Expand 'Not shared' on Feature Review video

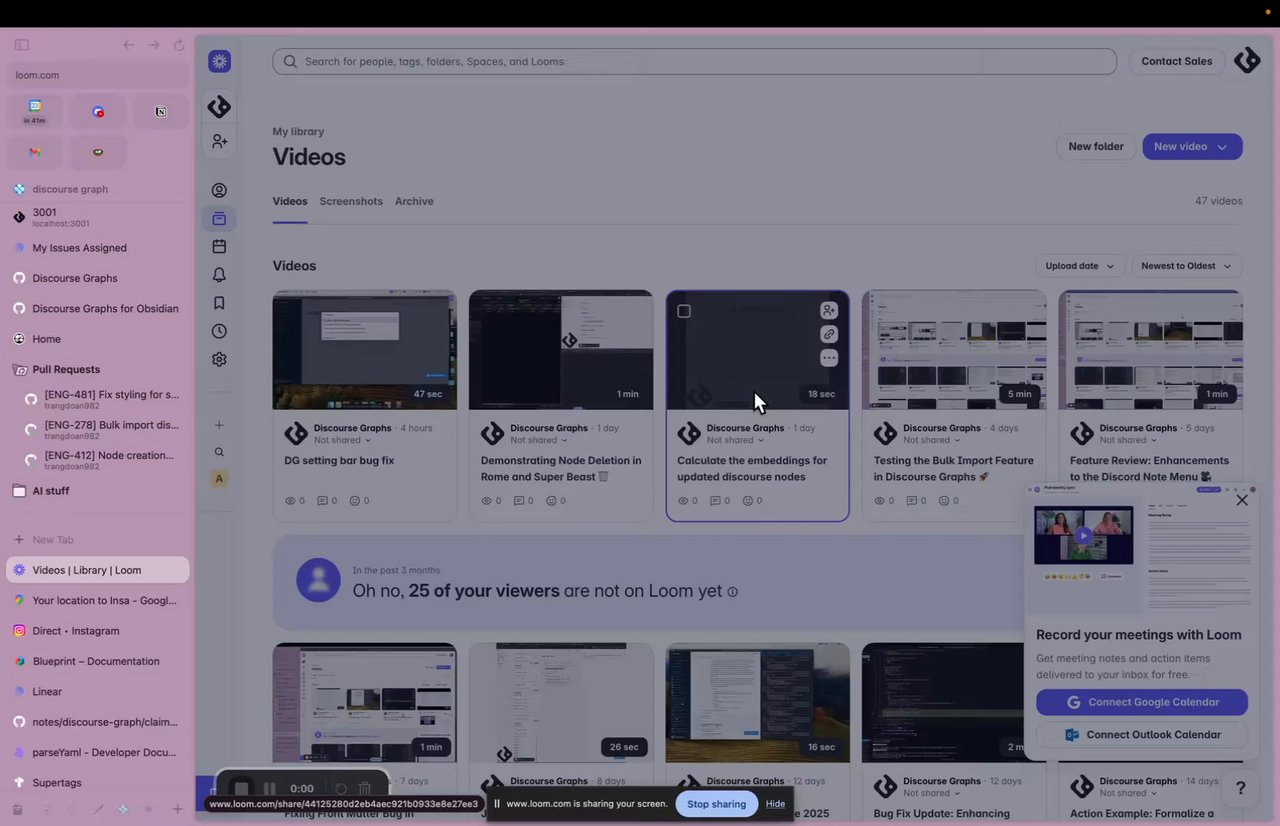tap(1127, 440)
